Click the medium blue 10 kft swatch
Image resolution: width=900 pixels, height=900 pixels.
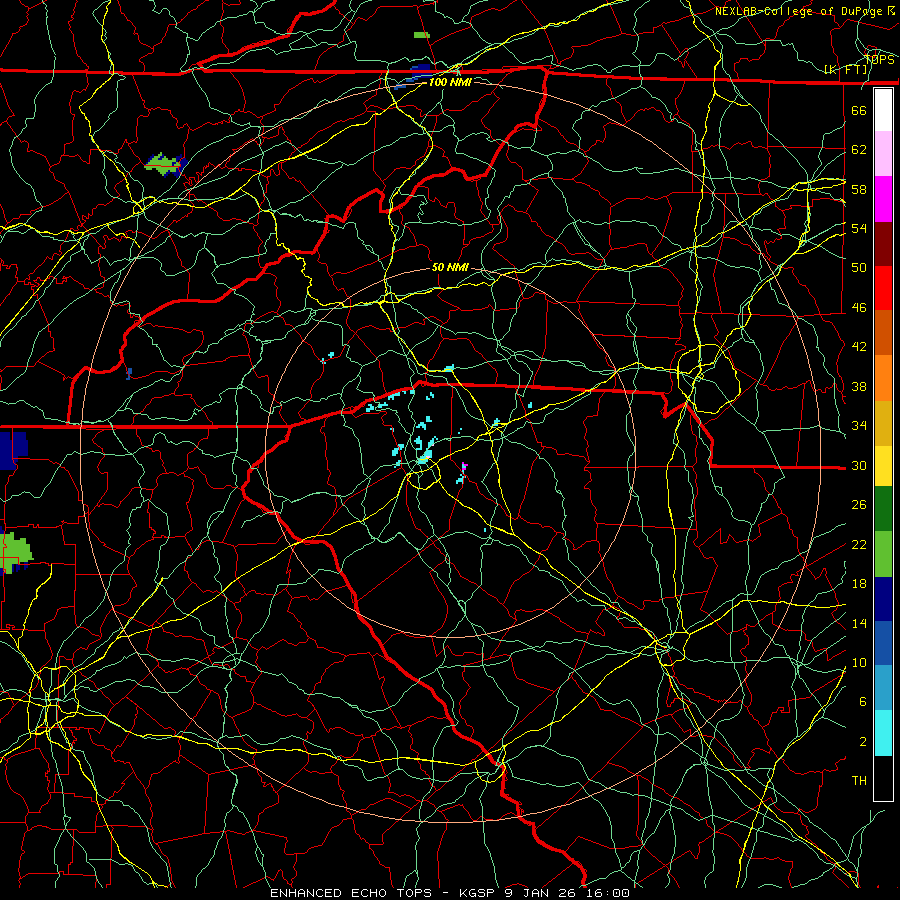point(883,643)
